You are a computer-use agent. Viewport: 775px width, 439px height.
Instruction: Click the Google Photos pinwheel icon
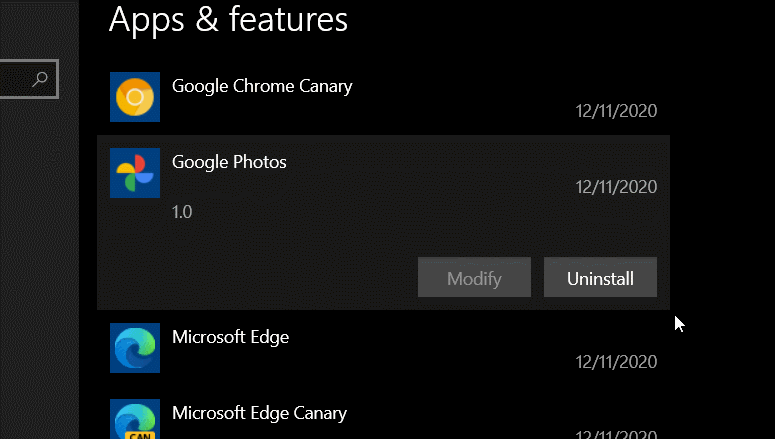coord(134,173)
